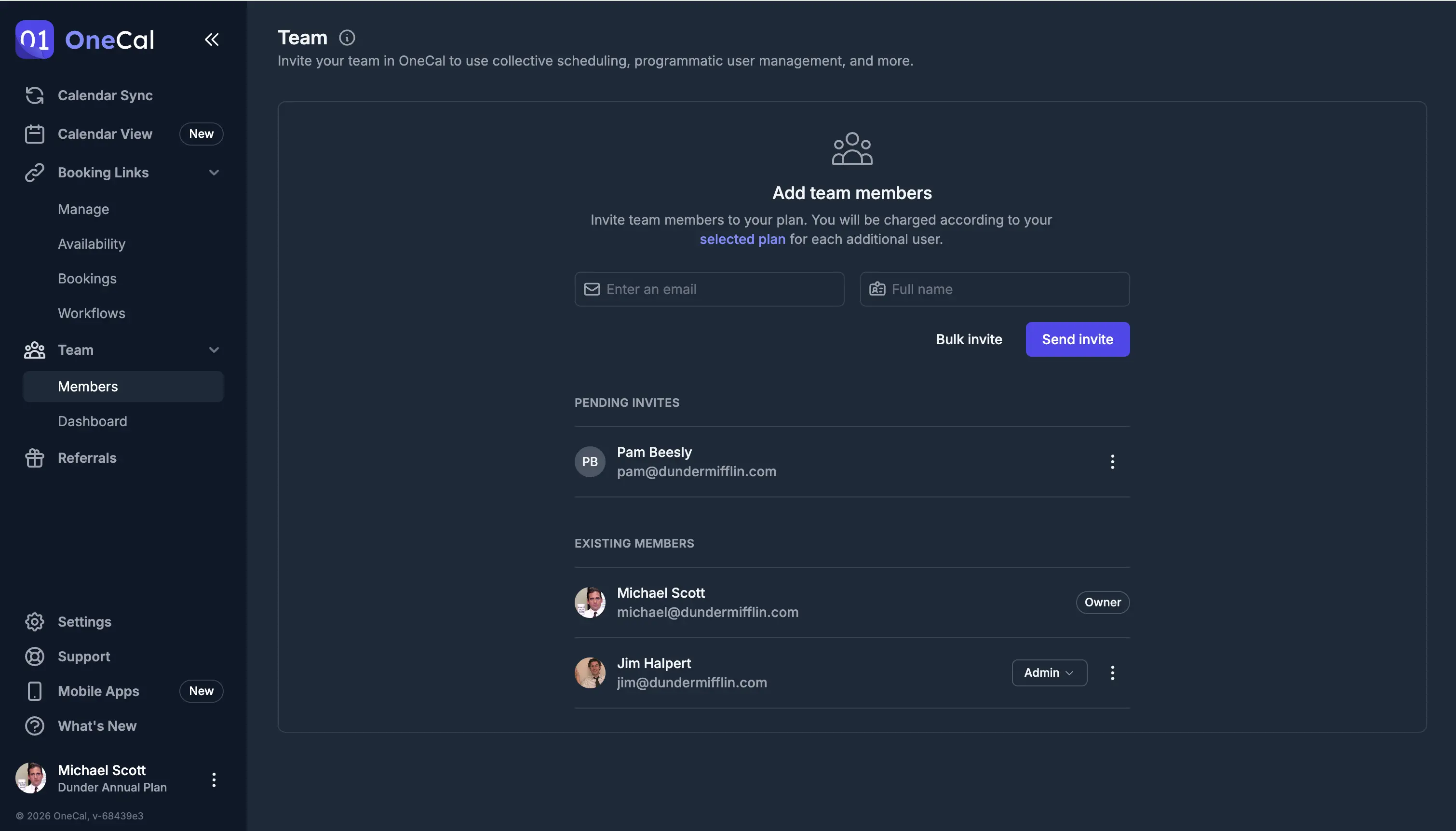Click the envelope icon in email field

point(592,289)
